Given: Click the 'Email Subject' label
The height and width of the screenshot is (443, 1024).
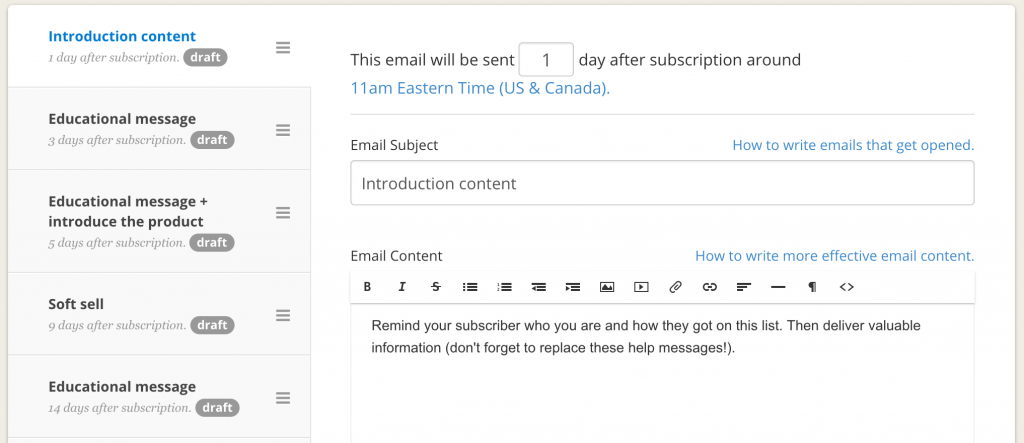Looking at the screenshot, I should tap(394, 145).
